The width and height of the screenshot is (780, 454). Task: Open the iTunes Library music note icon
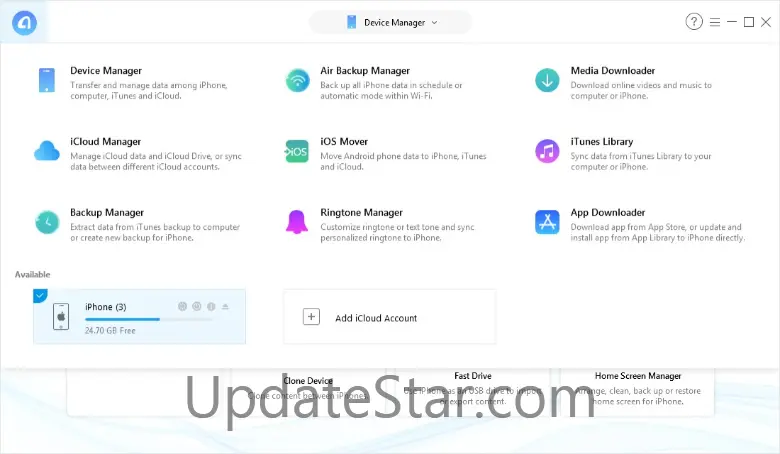(547, 151)
